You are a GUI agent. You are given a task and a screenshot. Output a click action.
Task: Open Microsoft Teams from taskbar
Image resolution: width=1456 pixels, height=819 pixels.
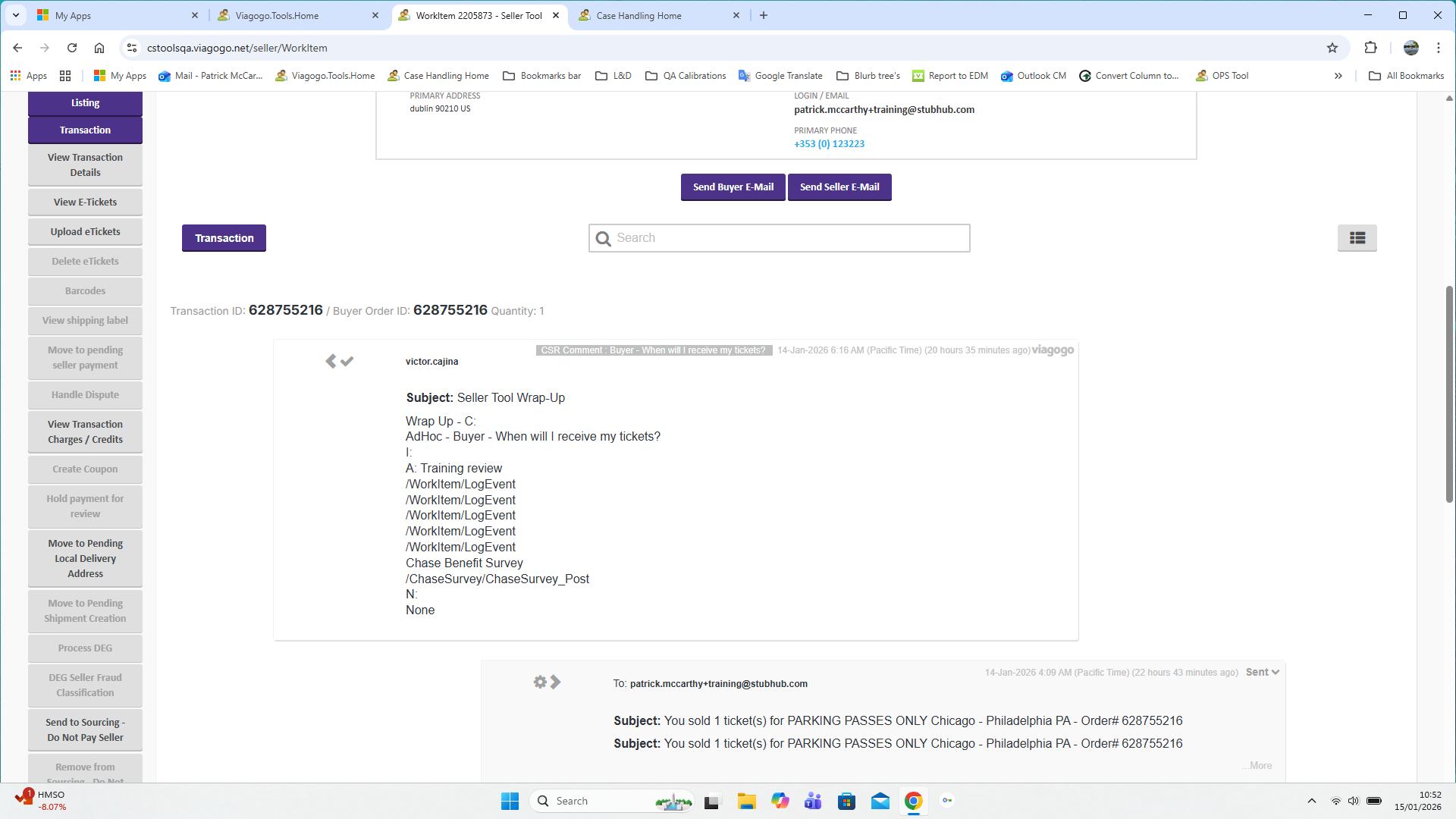813,801
